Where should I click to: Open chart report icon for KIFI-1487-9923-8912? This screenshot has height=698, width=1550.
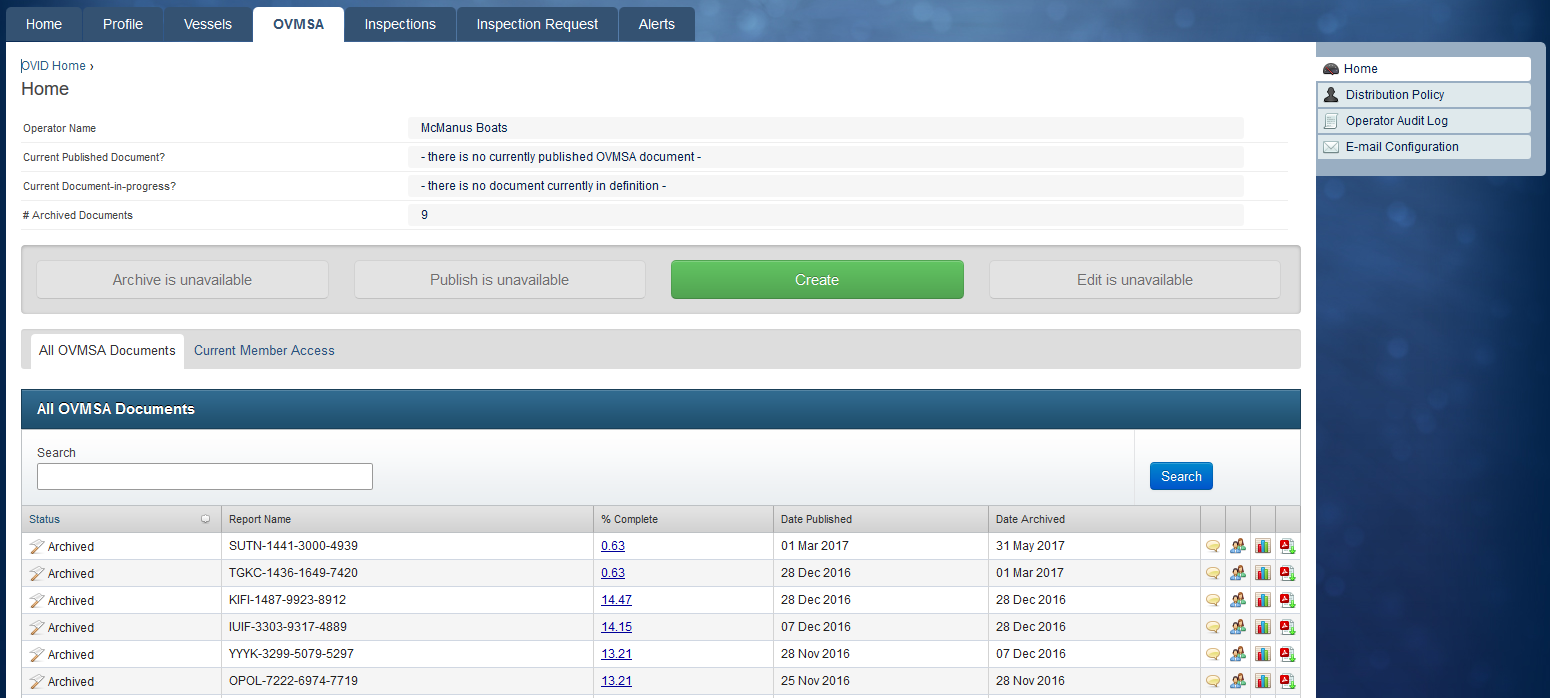(x=1263, y=600)
